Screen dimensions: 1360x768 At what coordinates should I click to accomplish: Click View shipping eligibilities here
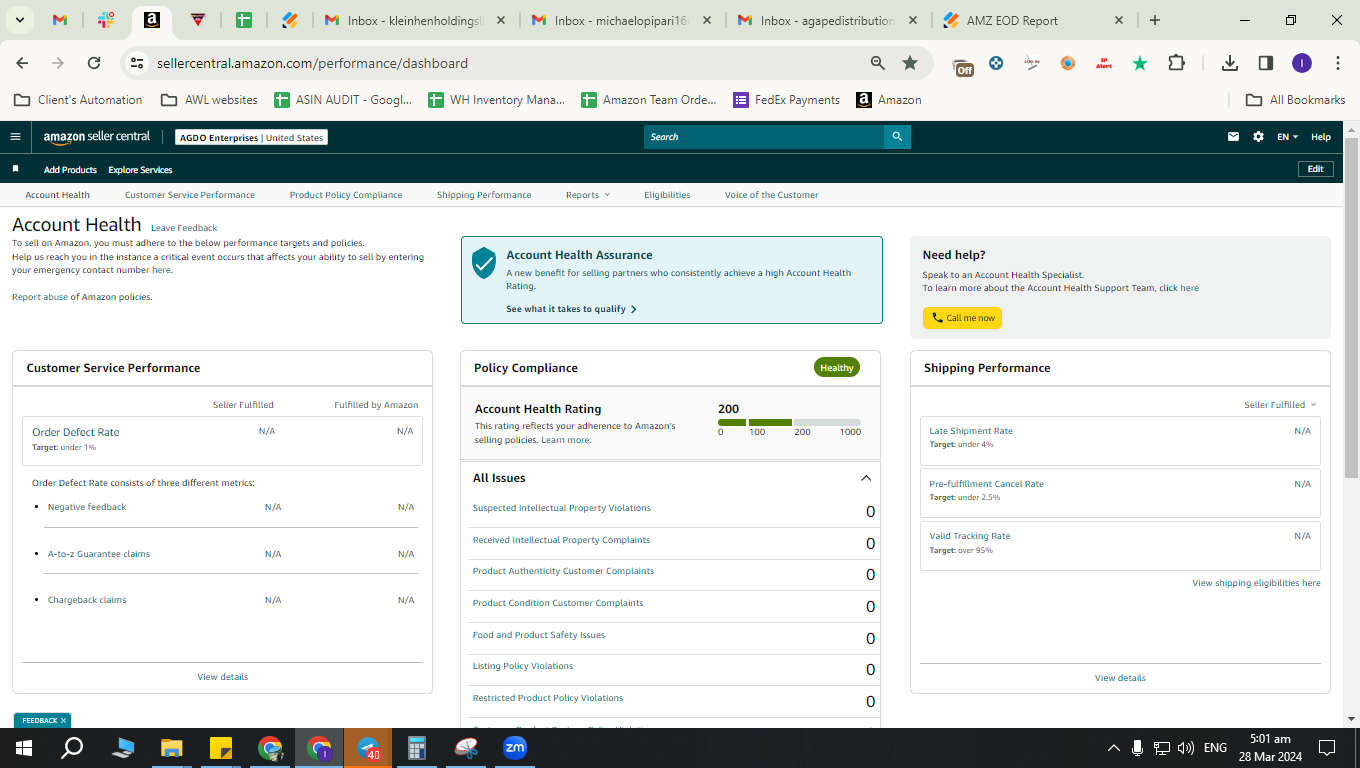[x=1256, y=583]
